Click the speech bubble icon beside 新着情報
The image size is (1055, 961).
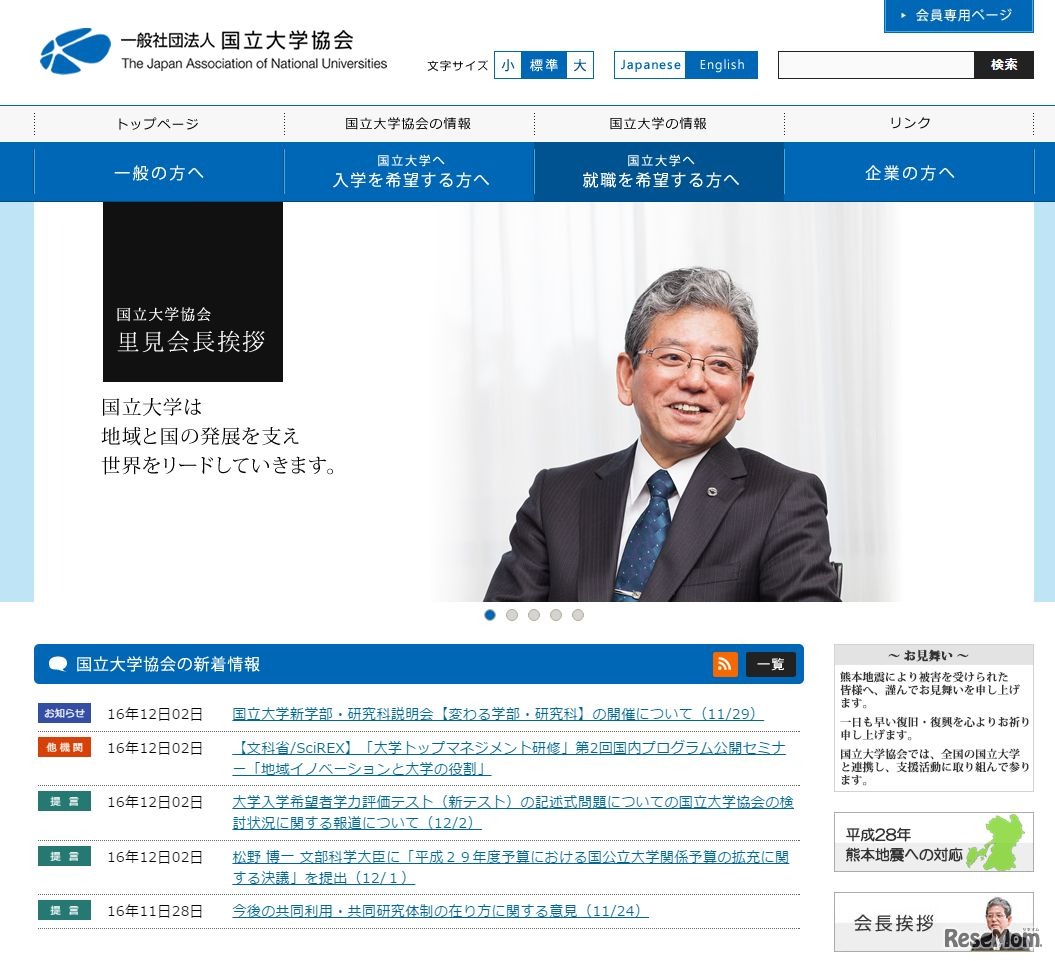click(57, 663)
